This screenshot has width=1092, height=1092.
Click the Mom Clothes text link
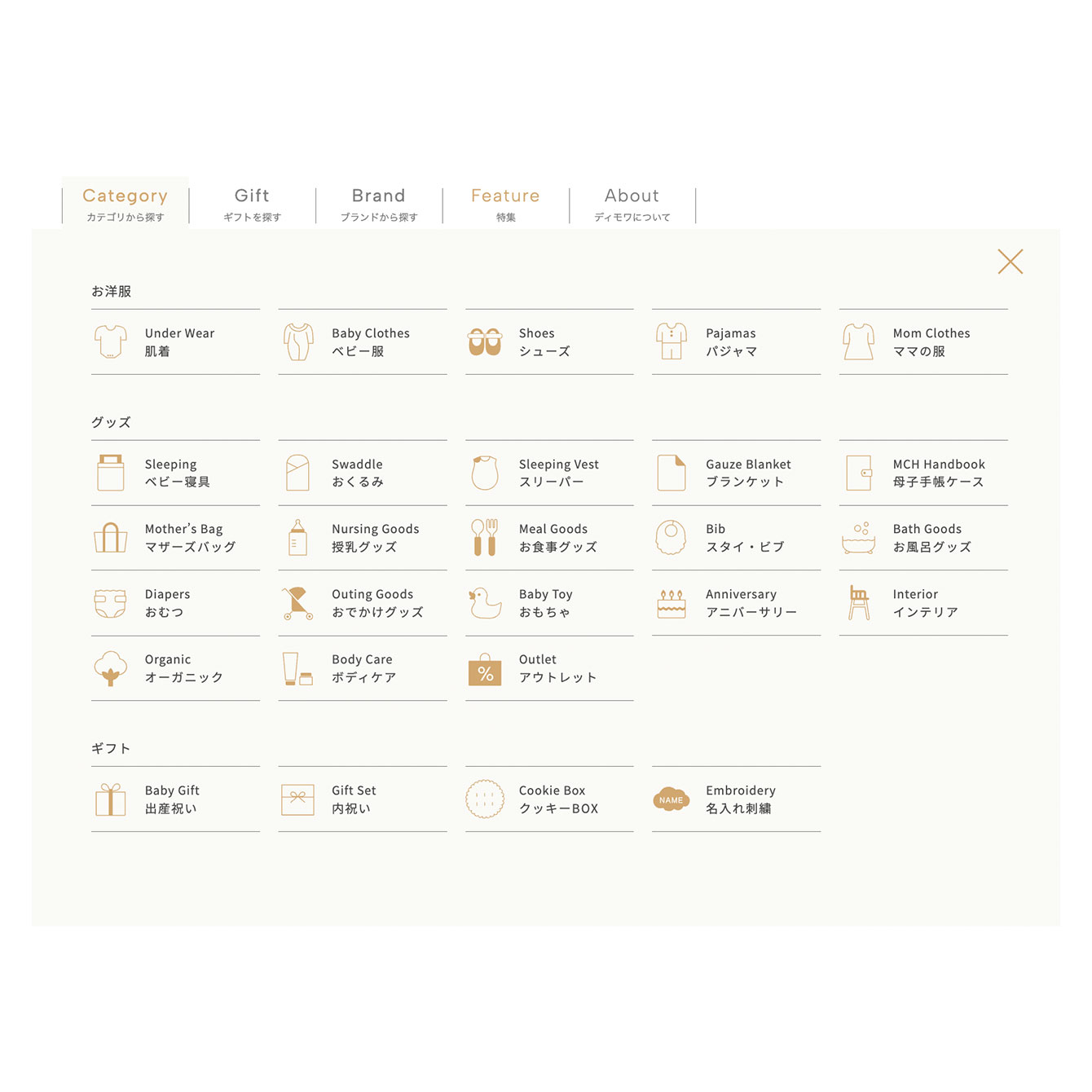[x=931, y=342]
